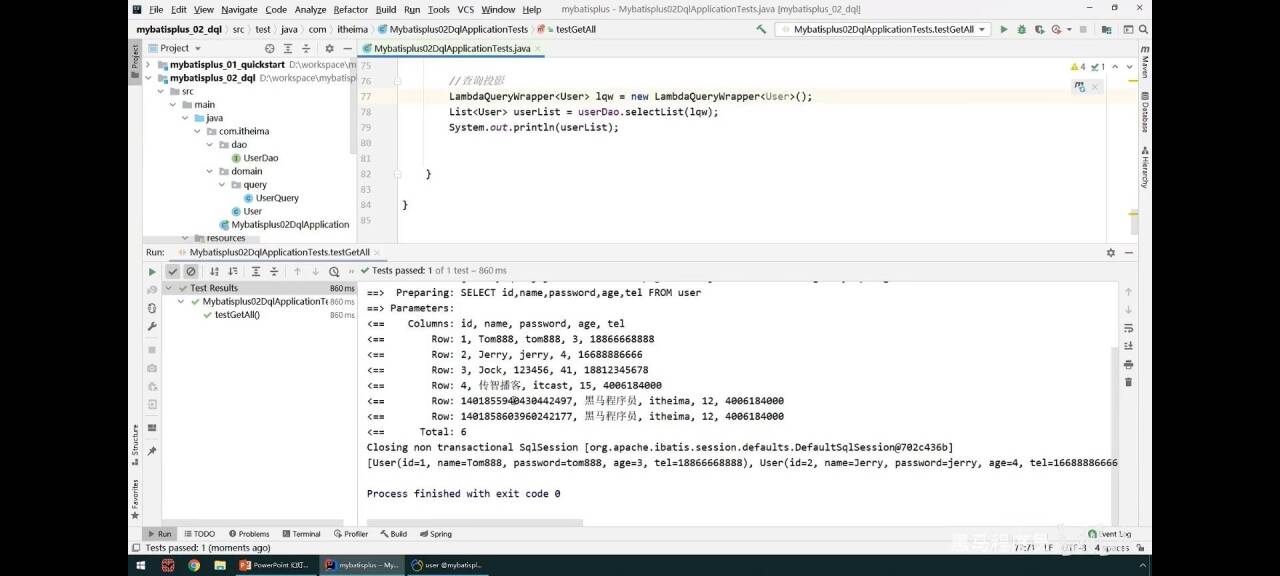Toggle Show Ignored tests button
Screen dimensions: 1280x576
(x=190, y=271)
